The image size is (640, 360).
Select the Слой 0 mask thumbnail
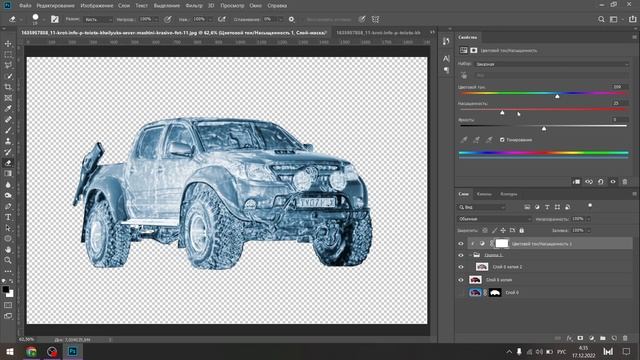click(x=495, y=293)
